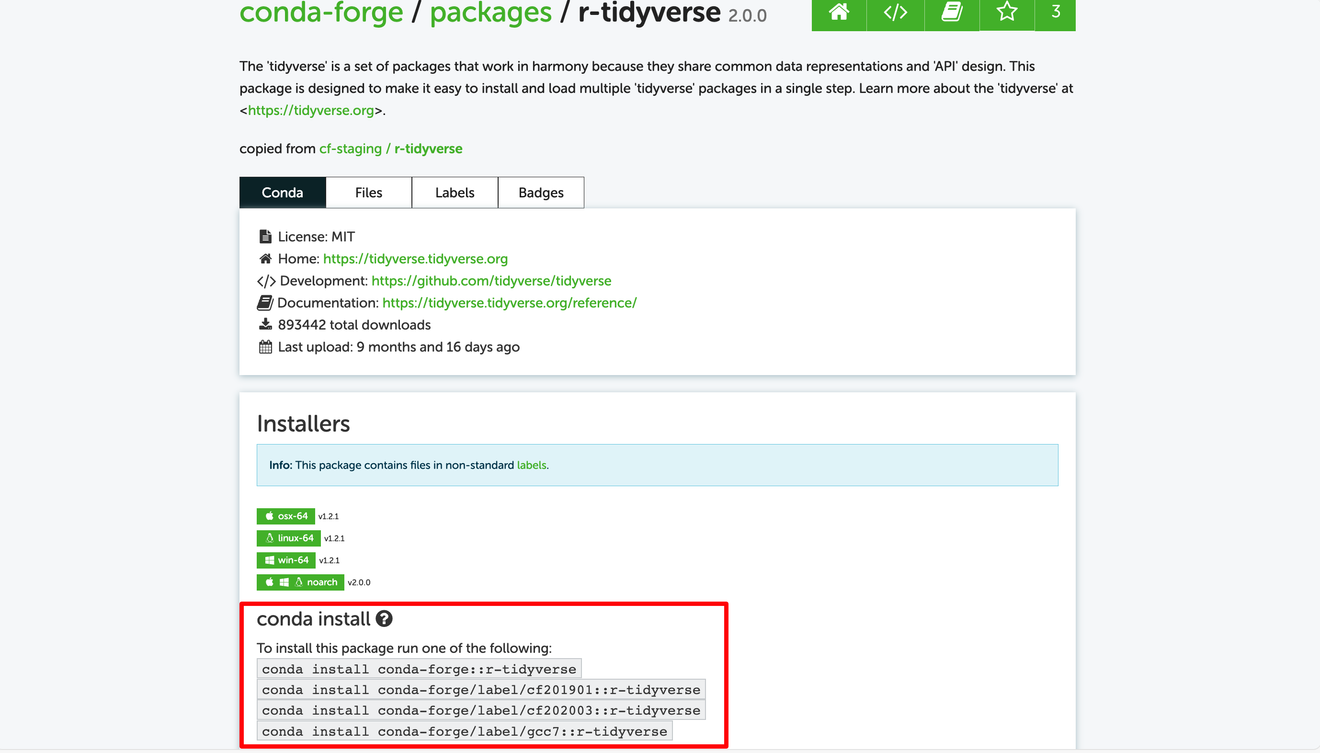The height and width of the screenshot is (753, 1320).
Task: Open the r-tidyverse package title link
Action: point(649,13)
